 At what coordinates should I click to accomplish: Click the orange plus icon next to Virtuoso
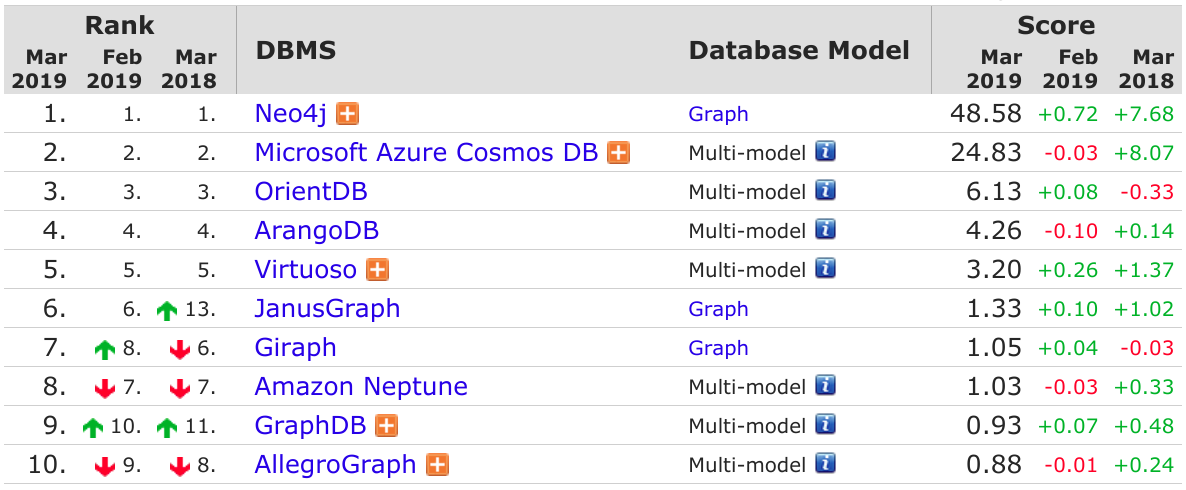click(x=377, y=270)
